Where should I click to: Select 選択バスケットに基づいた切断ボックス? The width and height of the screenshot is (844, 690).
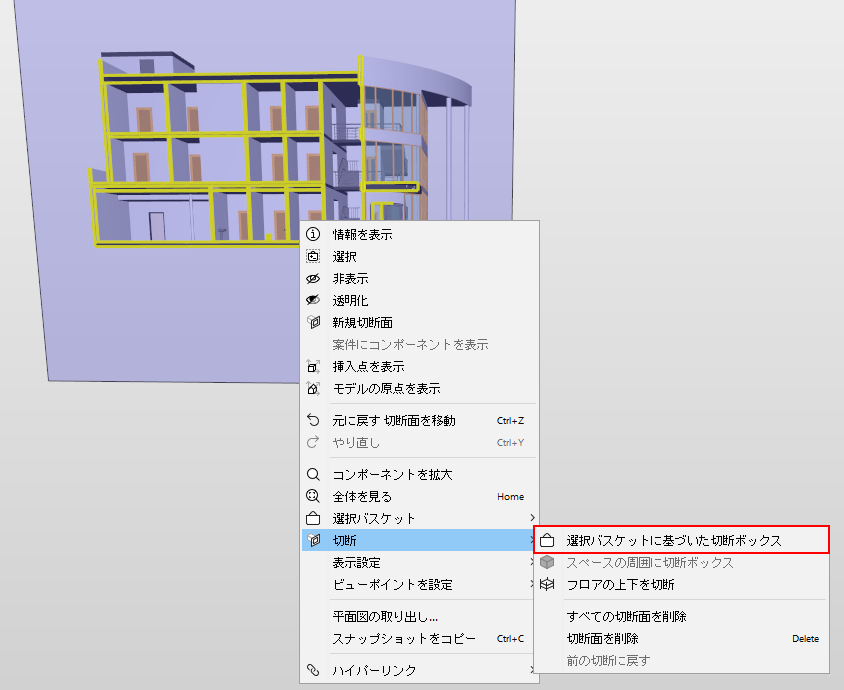click(x=681, y=540)
